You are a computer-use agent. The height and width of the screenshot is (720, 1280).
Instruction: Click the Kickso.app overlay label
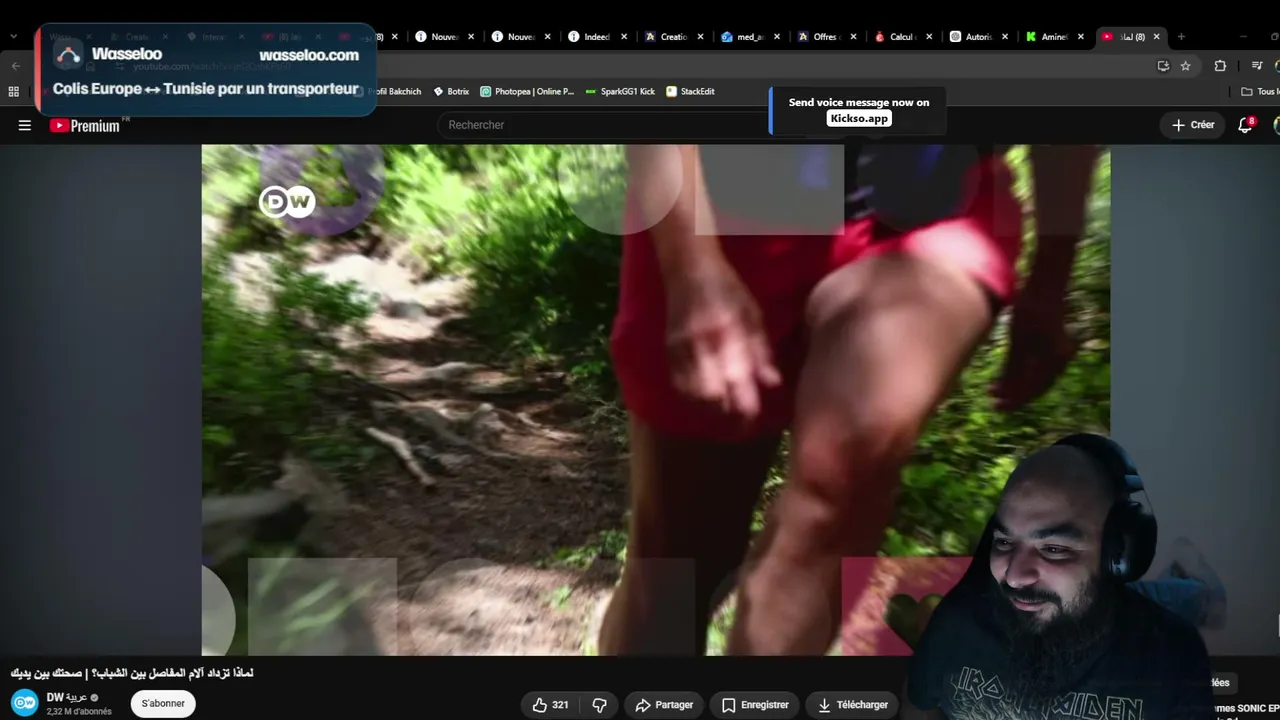point(859,118)
